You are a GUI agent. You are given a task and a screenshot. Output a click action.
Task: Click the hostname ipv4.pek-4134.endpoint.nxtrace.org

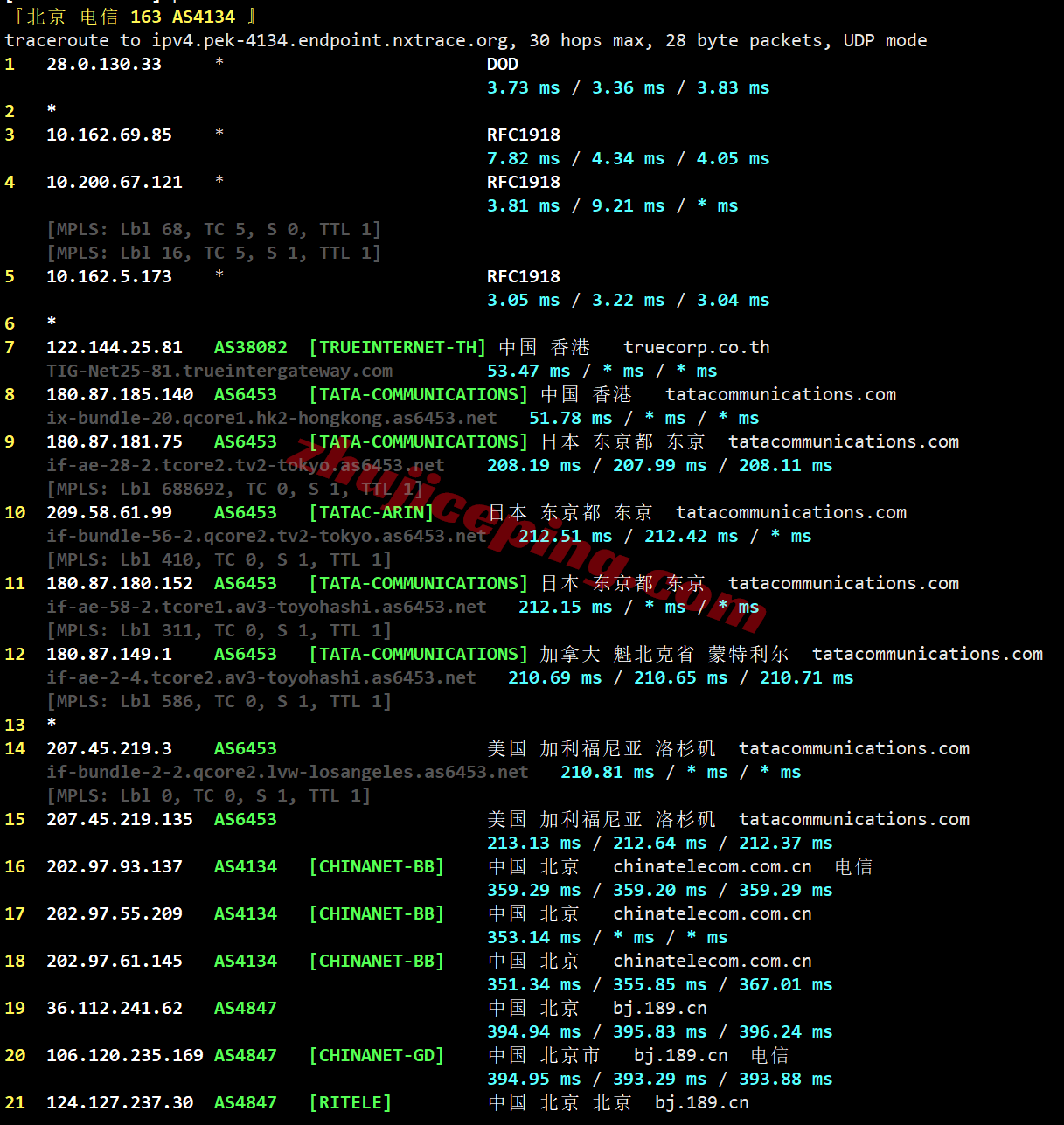click(330, 40)
